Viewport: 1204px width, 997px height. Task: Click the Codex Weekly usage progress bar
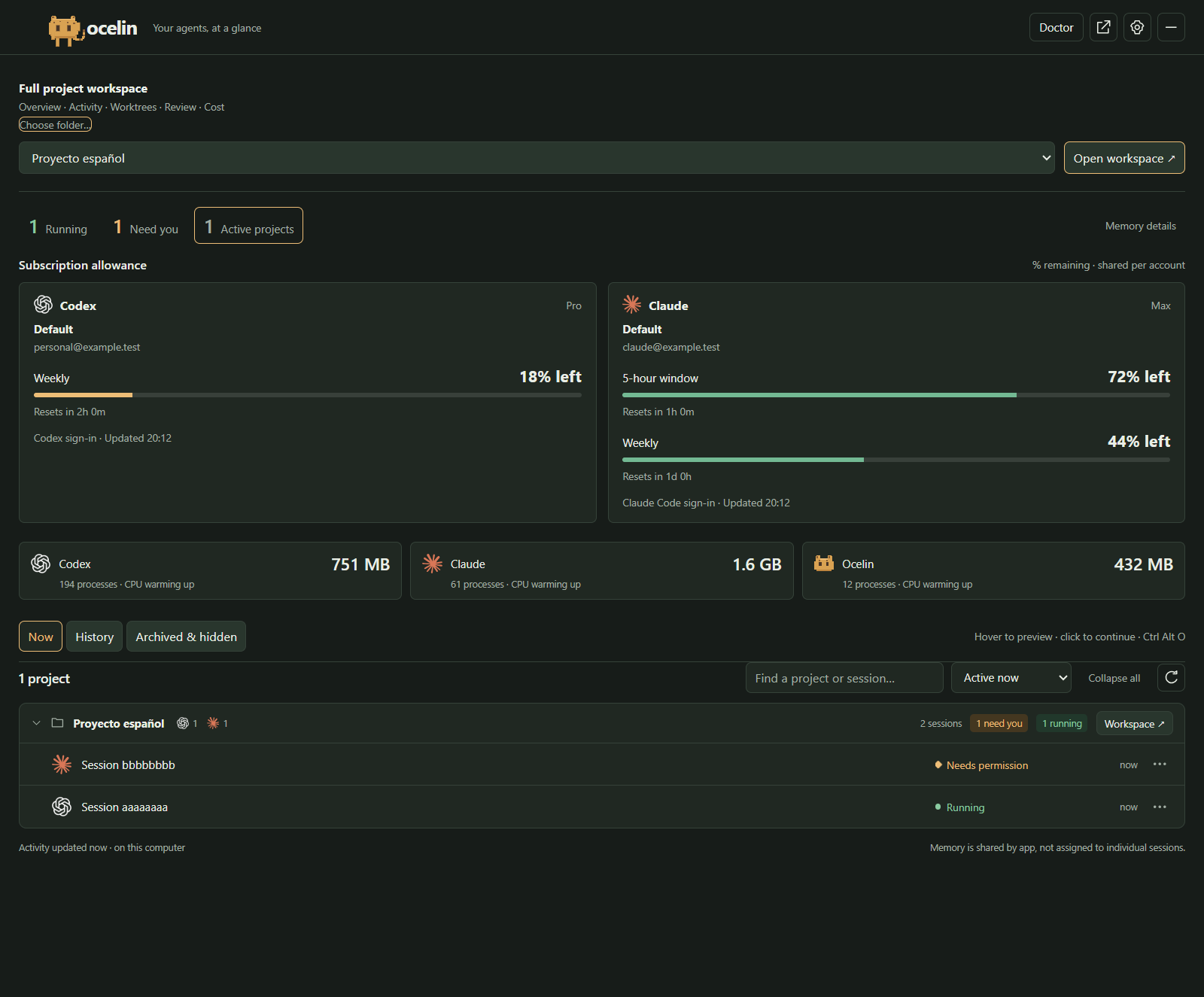click(x=308, y=395)
